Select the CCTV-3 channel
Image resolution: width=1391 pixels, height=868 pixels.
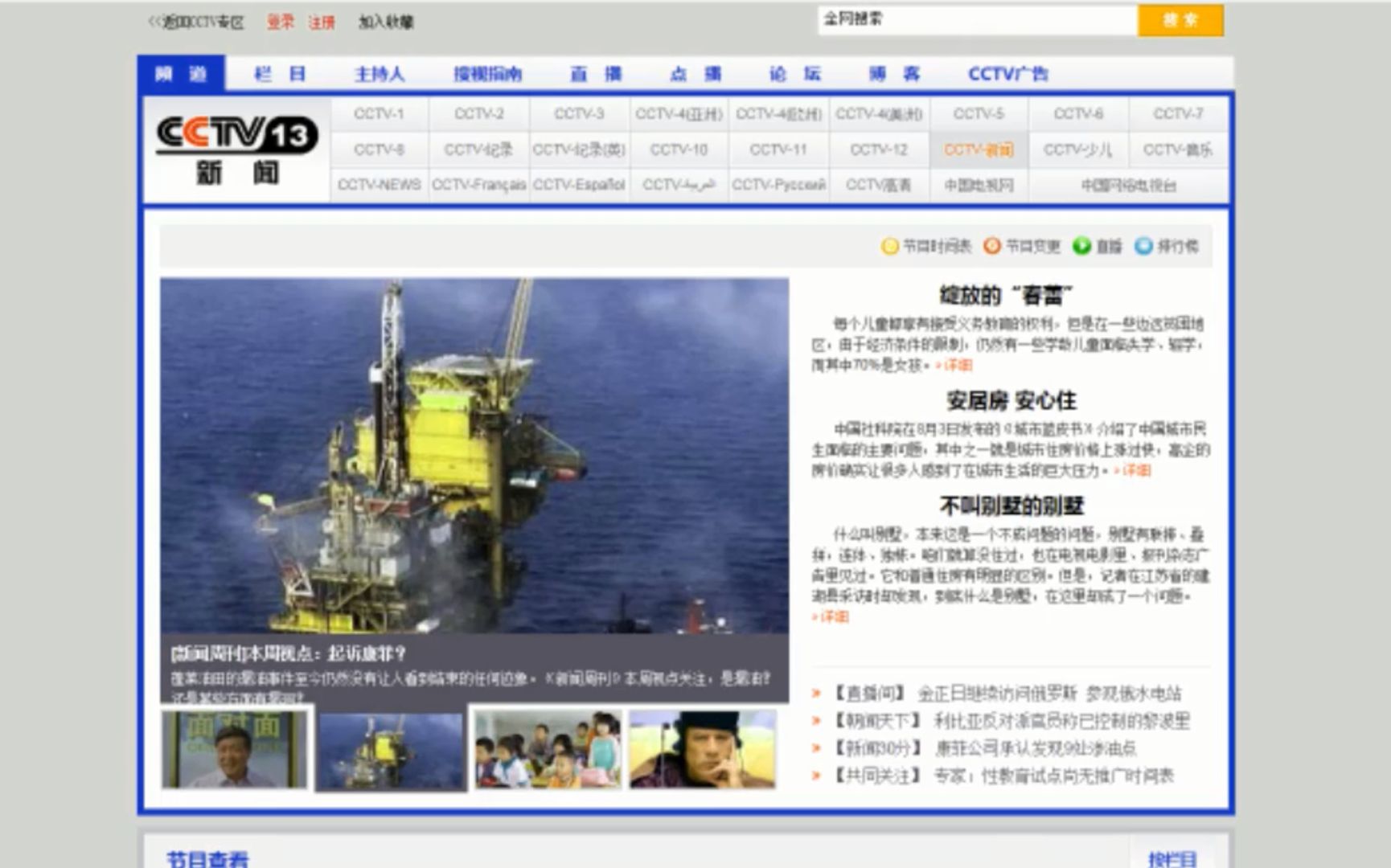[x=579, y=114]
